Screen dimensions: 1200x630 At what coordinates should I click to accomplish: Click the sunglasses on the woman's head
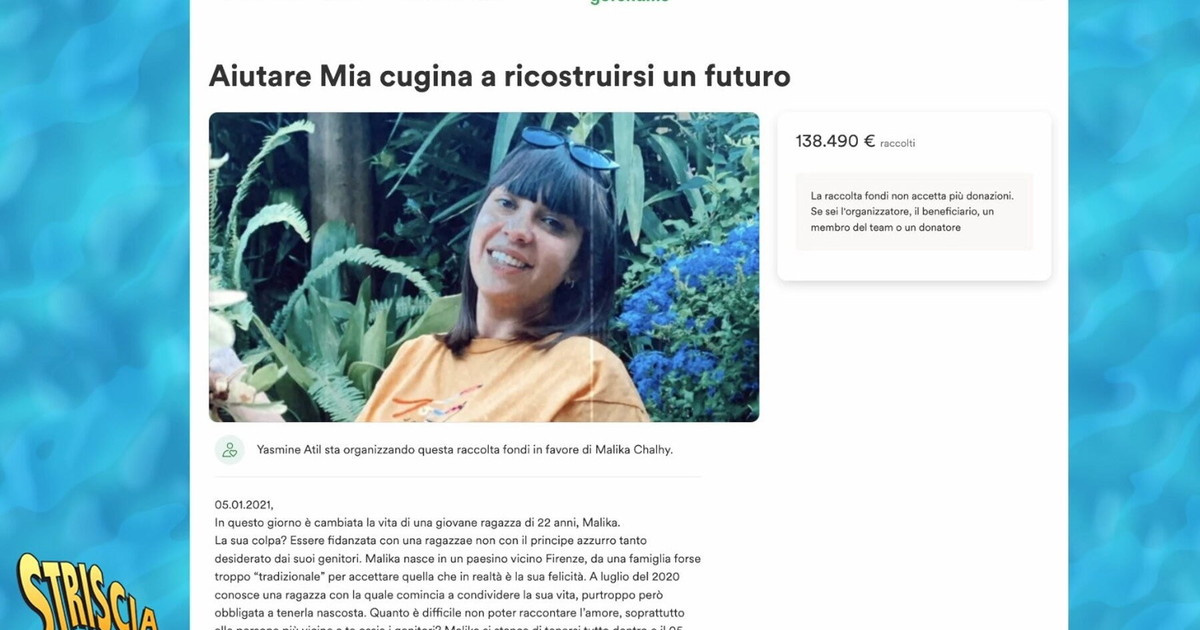coord(568,147)
